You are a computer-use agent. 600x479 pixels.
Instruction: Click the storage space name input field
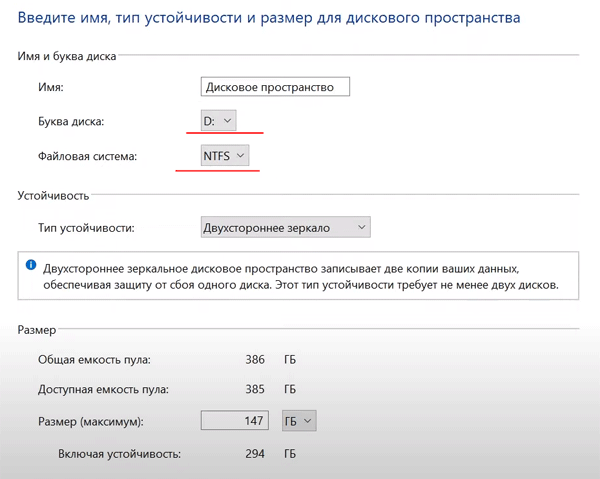(x=275, y=87)
